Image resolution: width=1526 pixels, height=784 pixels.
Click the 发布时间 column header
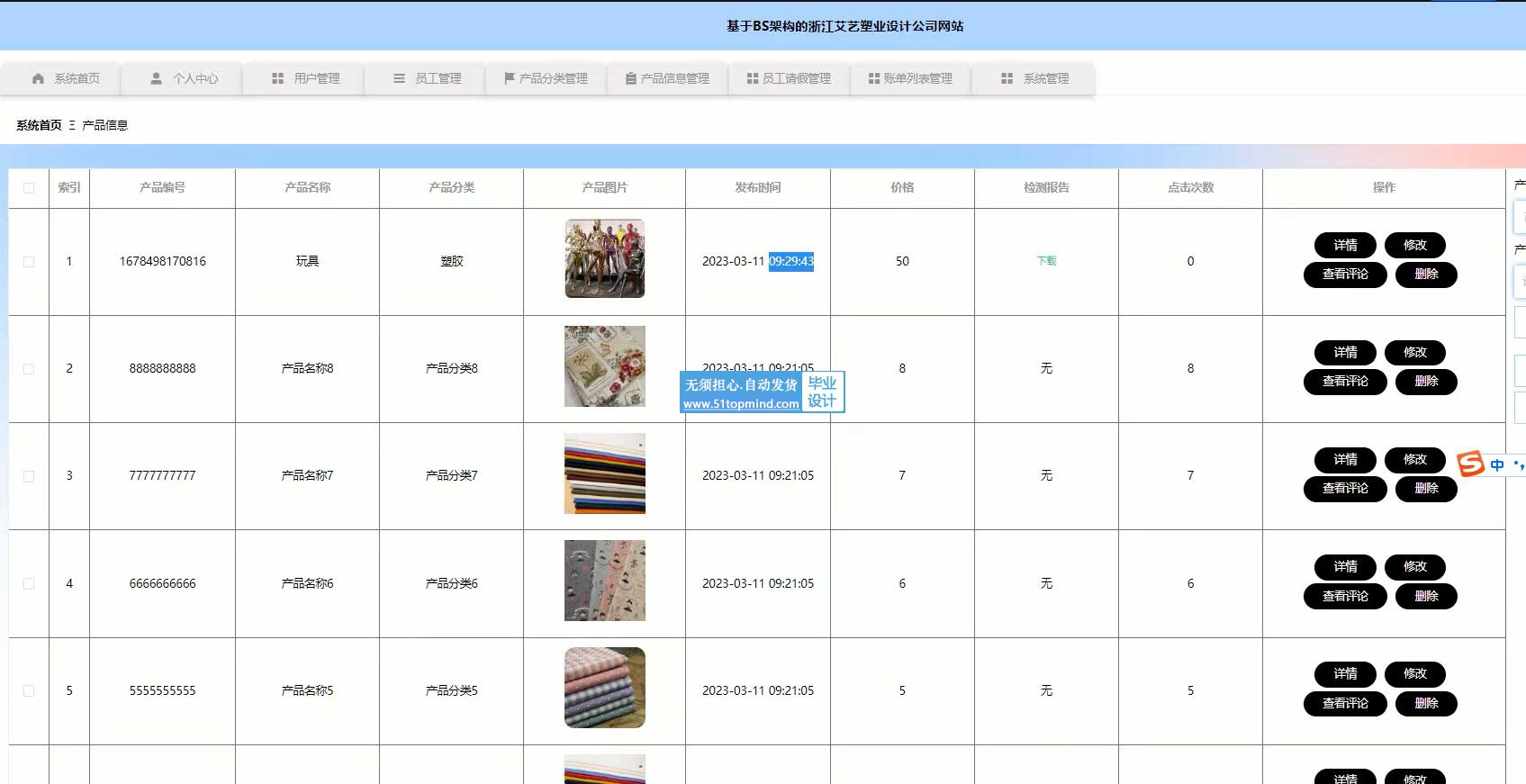[x=758, y=187]
